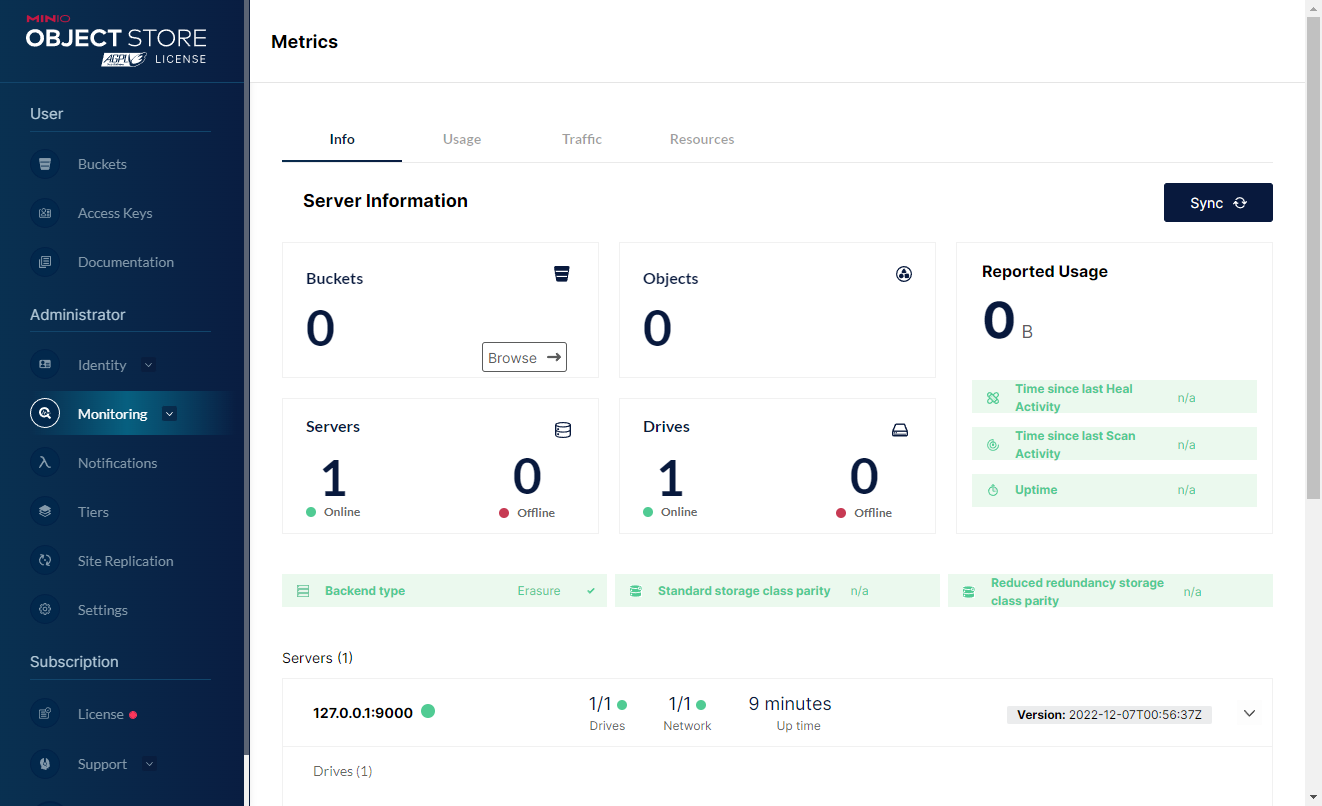This screenshot has width=1322, height=806.
Task: Open Notifications in the sidebar
Action: click(x=118, y=463)
